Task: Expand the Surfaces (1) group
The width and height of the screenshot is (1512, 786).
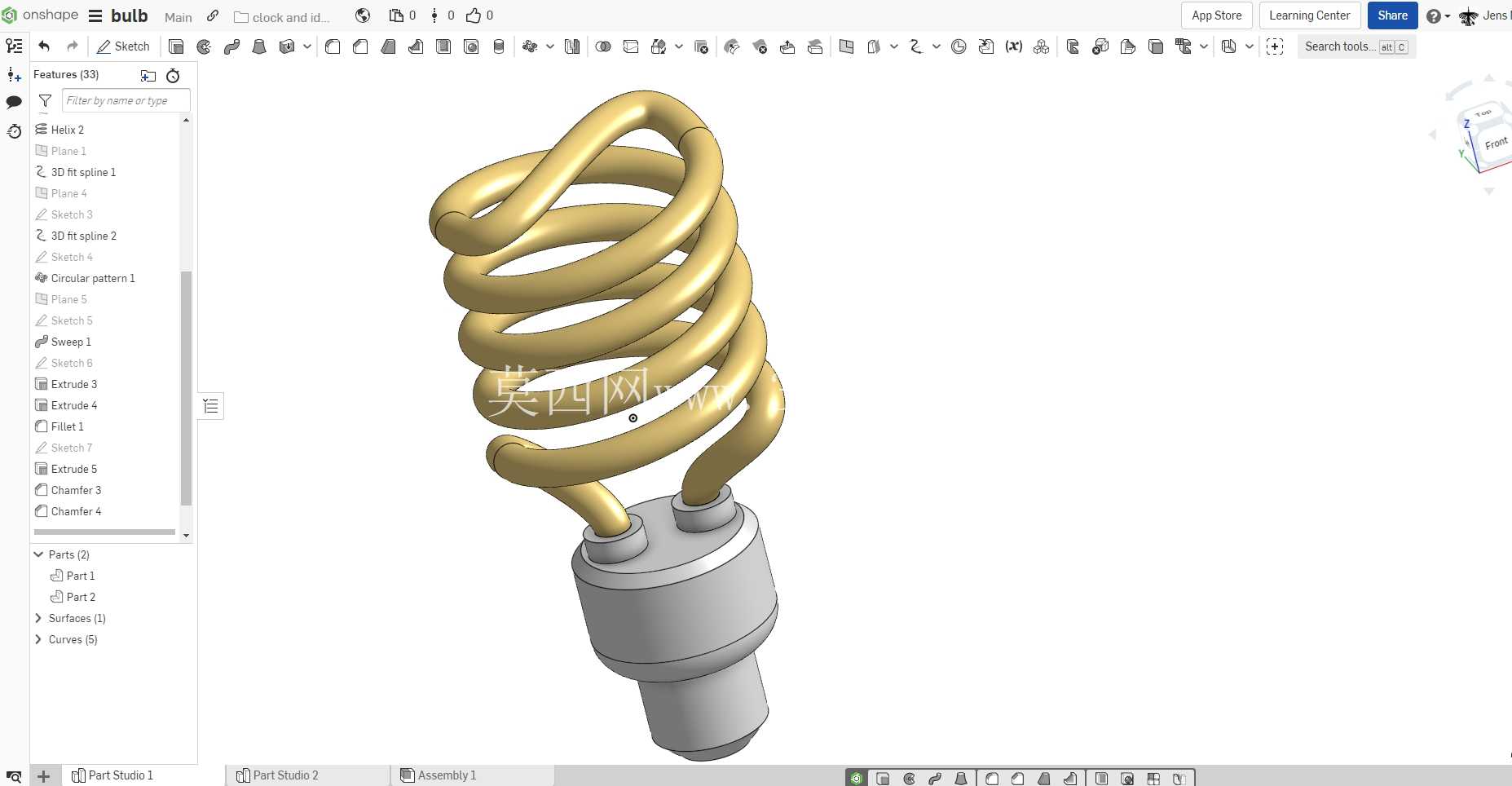Action: 38,618
